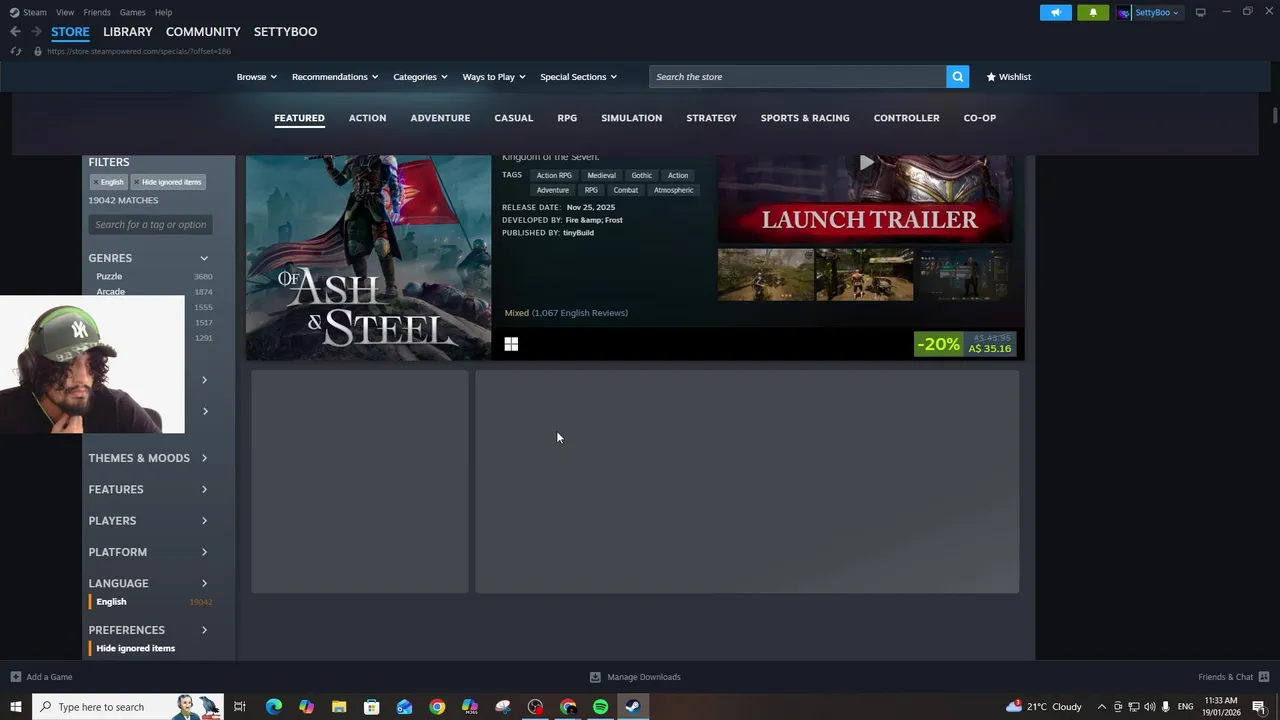Expand the Features filter section
Screen dimensions: 1280x720
click(148, 489)
